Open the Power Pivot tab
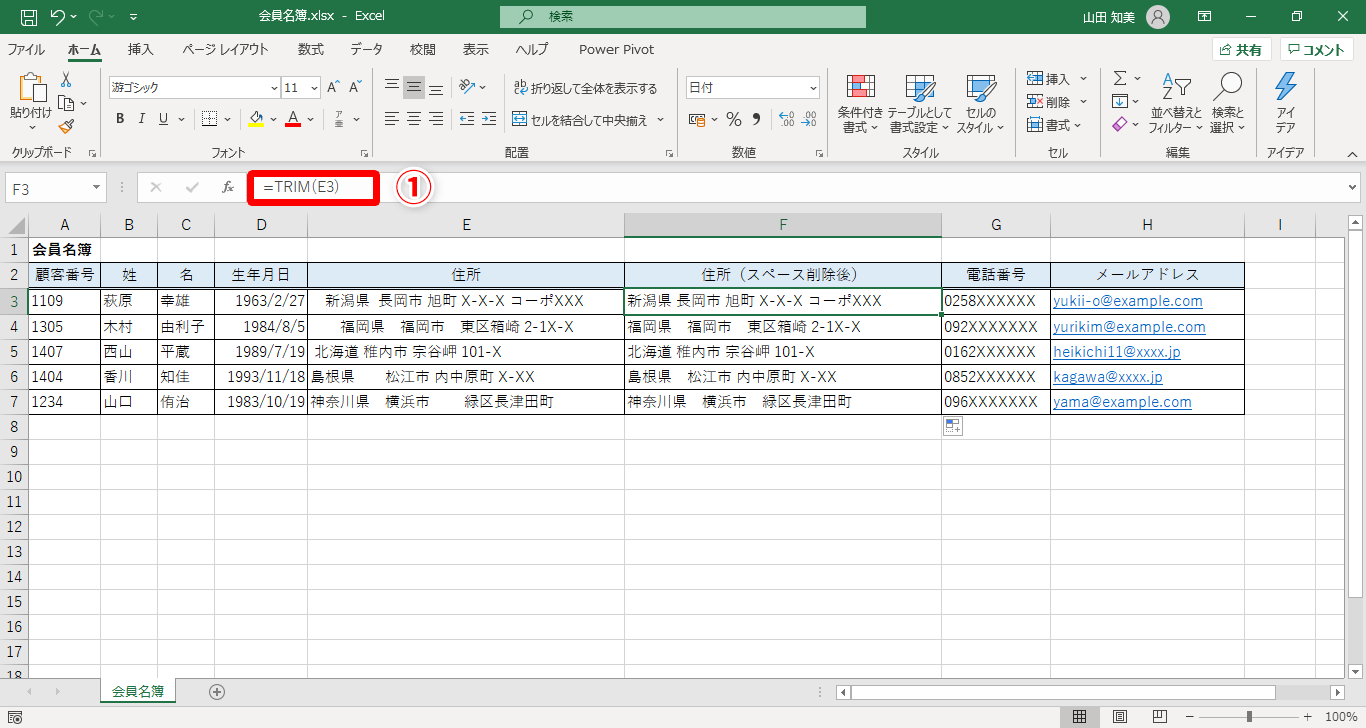Image resolution: width=1366 pixels, height=728 pixels. point(617,50)
